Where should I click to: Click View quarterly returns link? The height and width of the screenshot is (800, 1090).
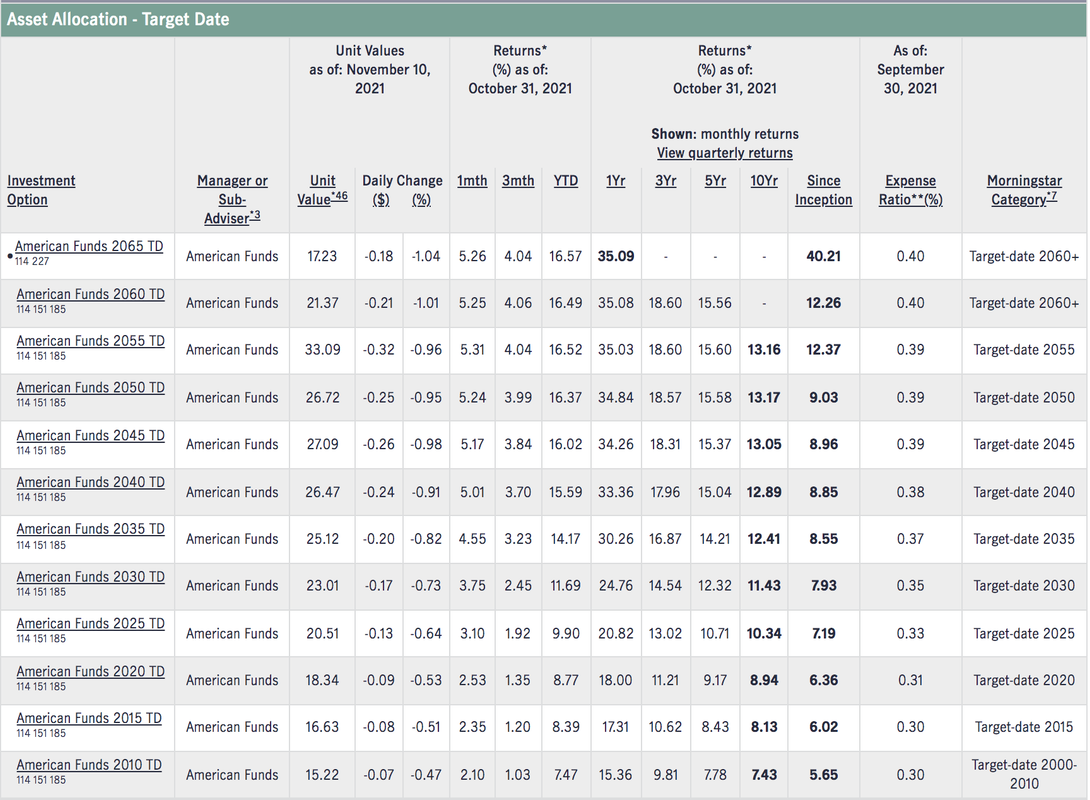(724, 153)
